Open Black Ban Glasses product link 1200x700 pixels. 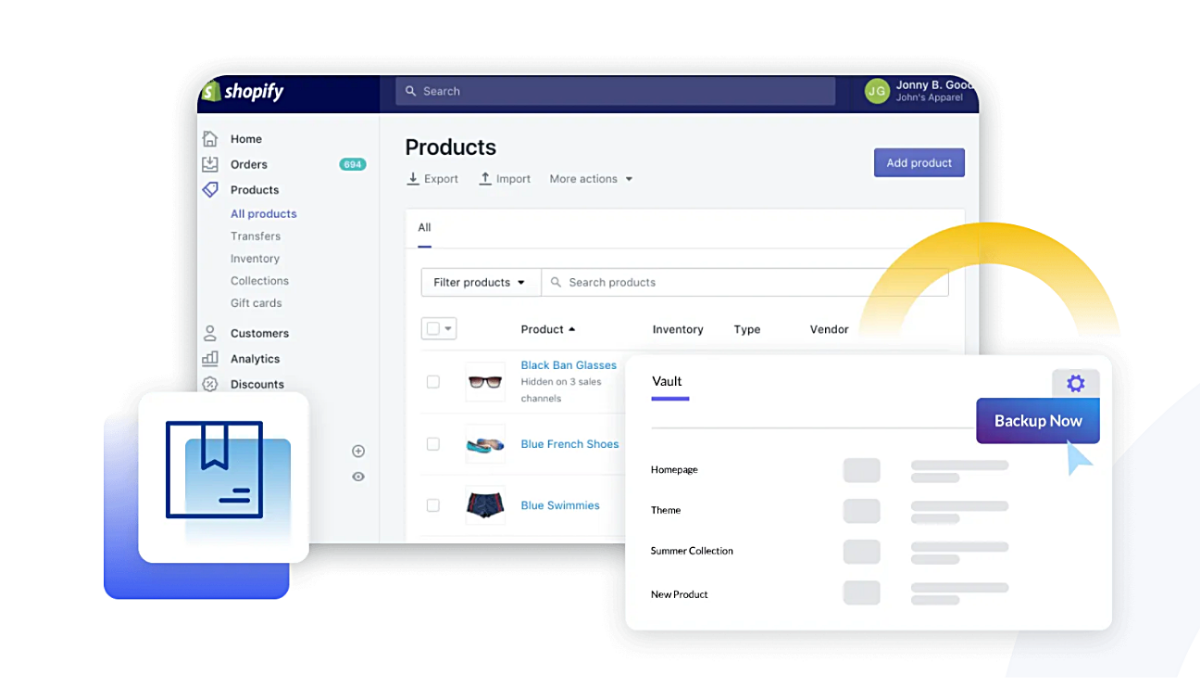click(x=568, y=365)
